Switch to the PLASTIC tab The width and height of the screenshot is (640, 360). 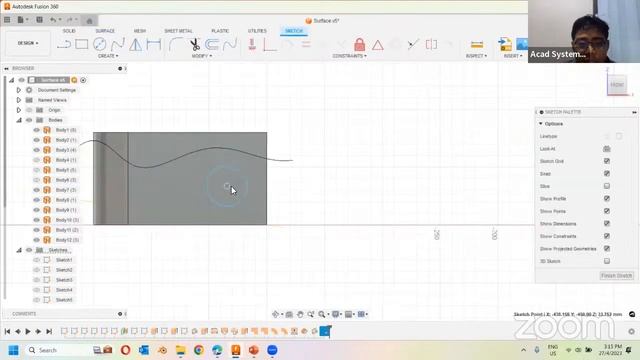[220, 31]
